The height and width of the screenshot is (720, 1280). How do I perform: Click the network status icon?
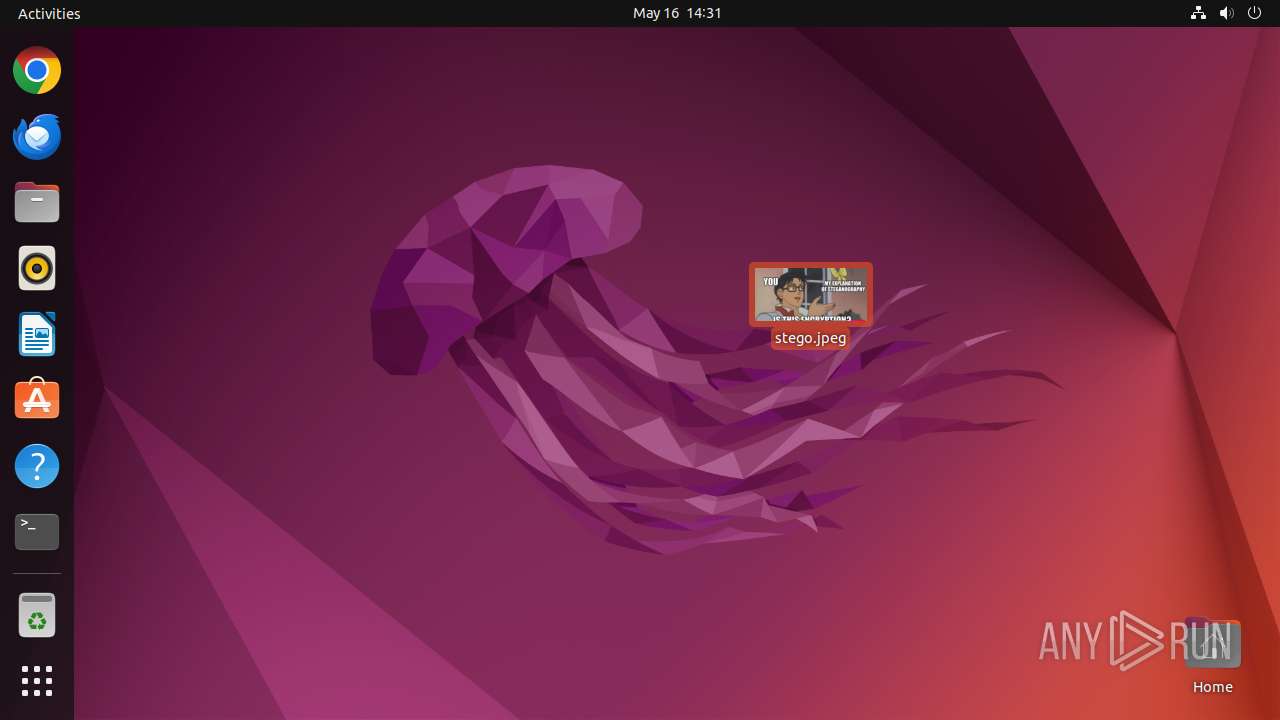click(x=1198, y=13)
